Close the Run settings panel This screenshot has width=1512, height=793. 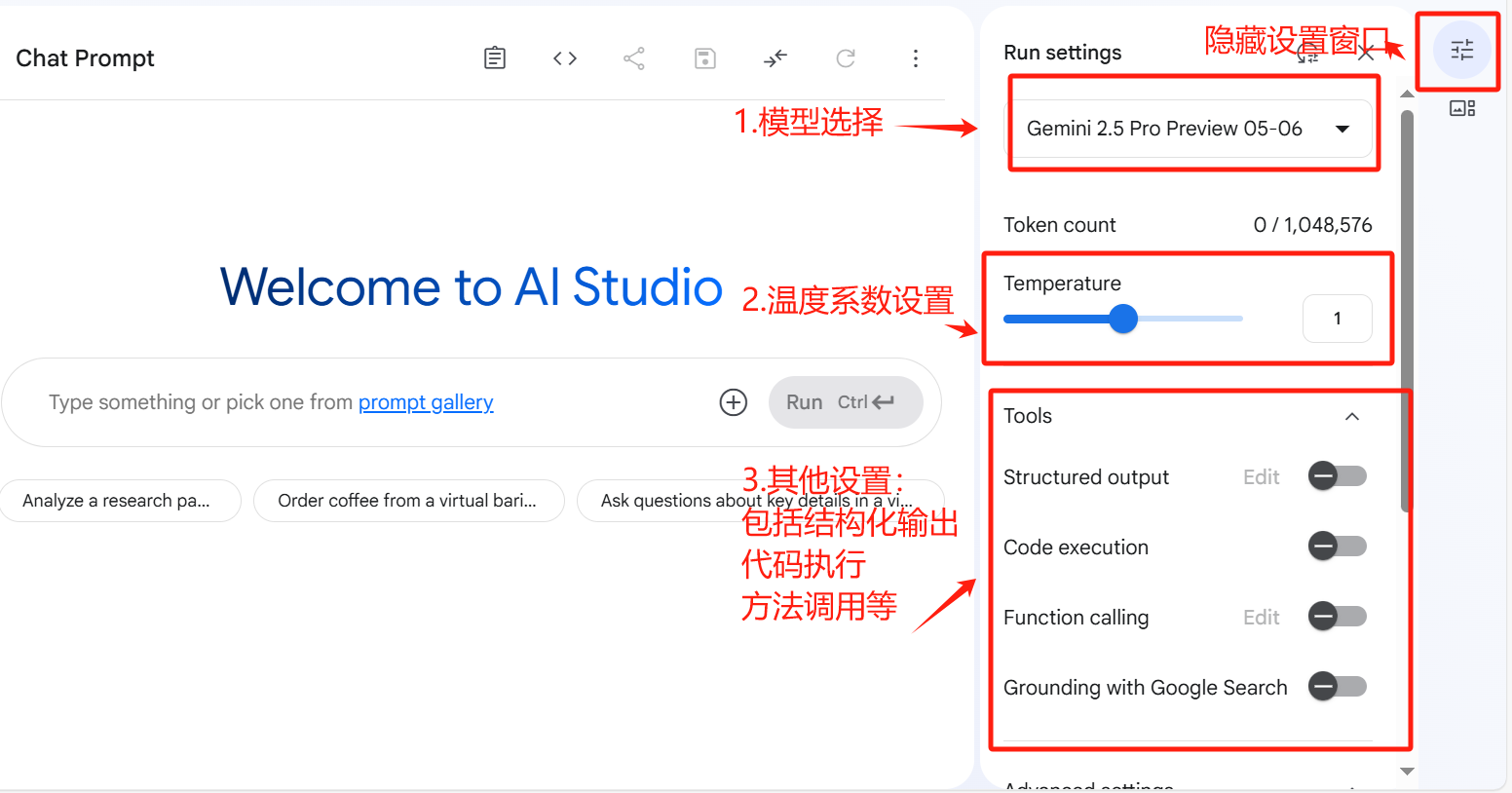(x=1367, y=54)
